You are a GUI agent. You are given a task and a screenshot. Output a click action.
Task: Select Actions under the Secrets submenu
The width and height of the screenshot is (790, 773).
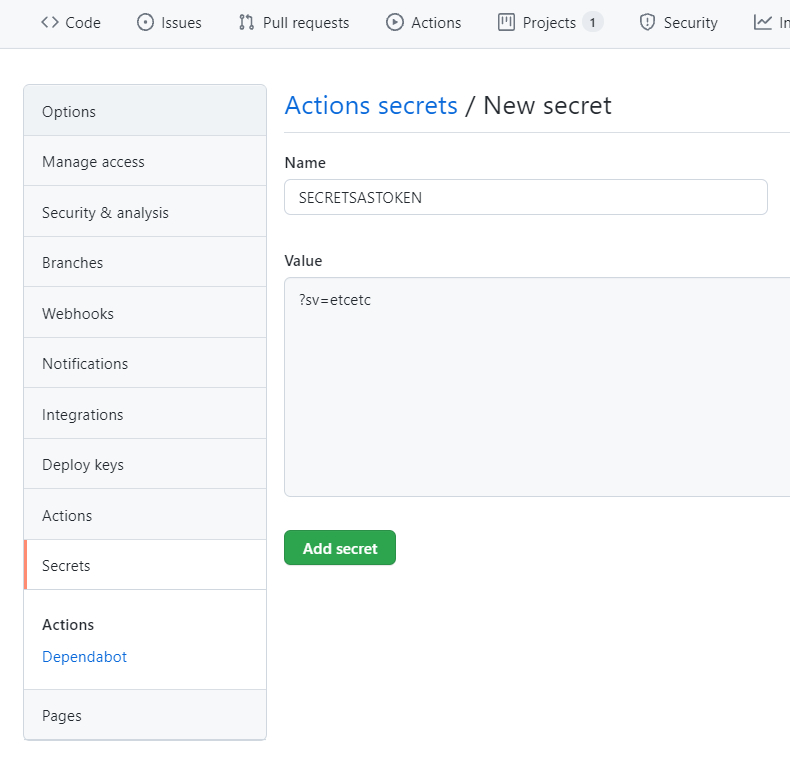pos(68,624)
